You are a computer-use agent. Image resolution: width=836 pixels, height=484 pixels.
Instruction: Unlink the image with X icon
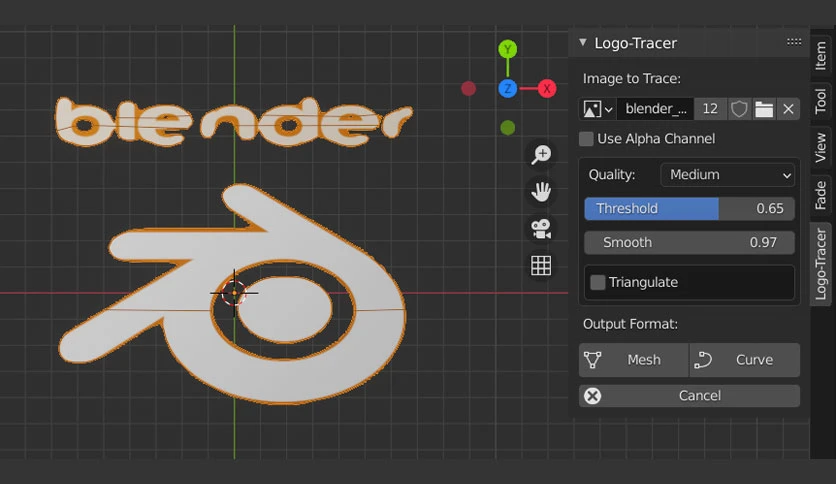pyautogui.click(x=788, y=109)
